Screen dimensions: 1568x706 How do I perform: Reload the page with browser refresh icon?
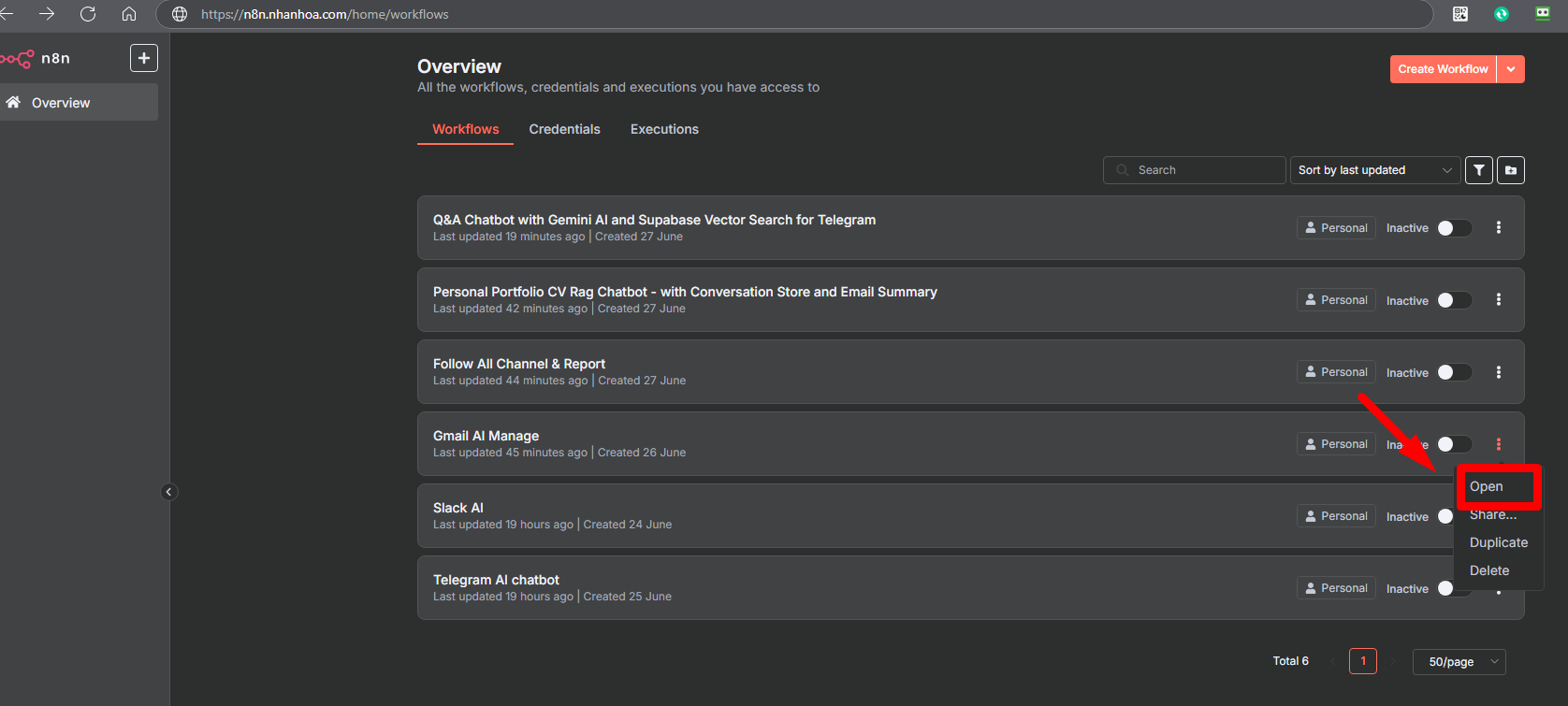click(x=88, y=14)
